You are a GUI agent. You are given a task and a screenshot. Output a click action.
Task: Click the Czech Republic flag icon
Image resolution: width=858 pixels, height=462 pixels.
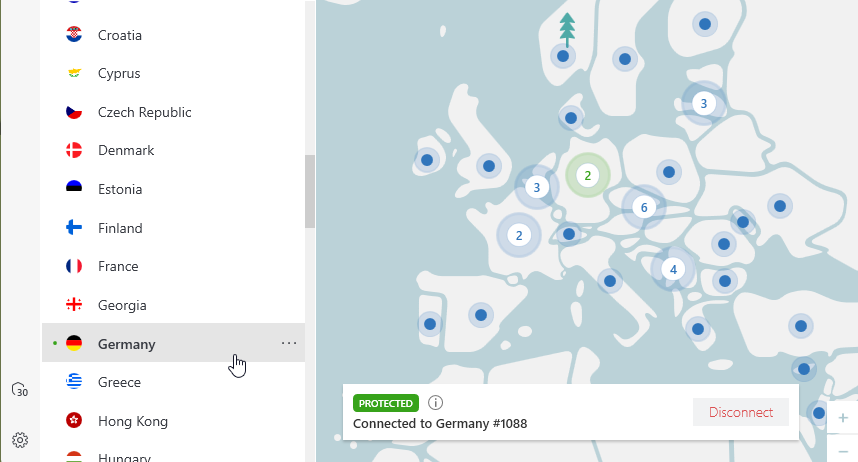(74, 112)
